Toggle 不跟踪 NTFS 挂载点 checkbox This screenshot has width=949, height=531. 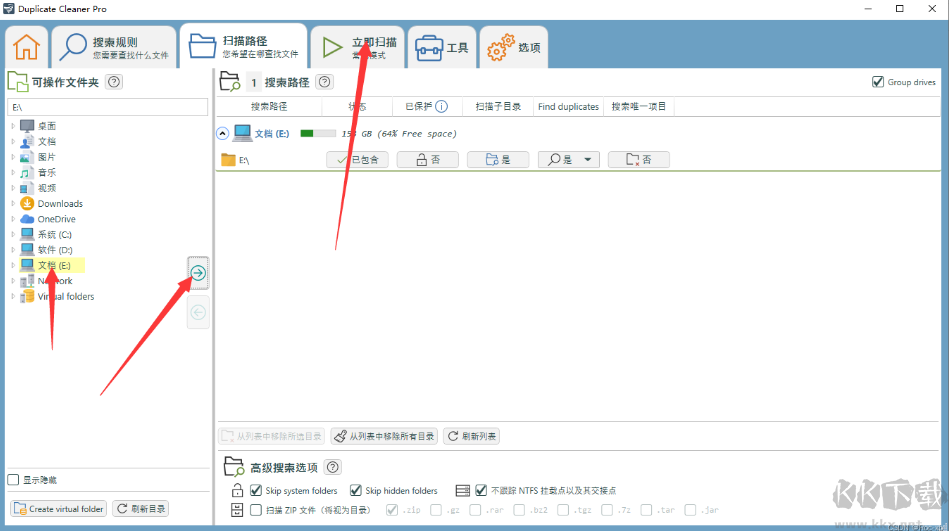click(481, 490)
